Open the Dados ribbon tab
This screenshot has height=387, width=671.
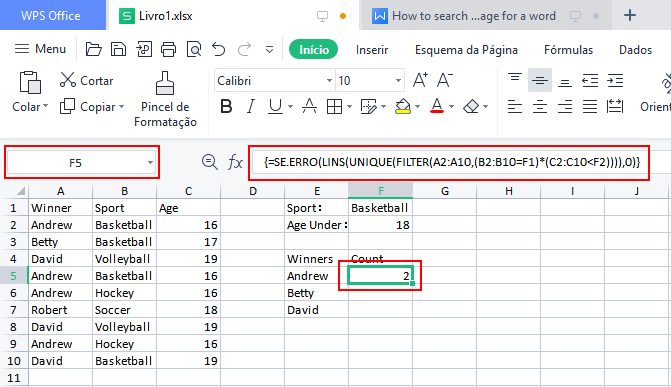coord(635,50)
